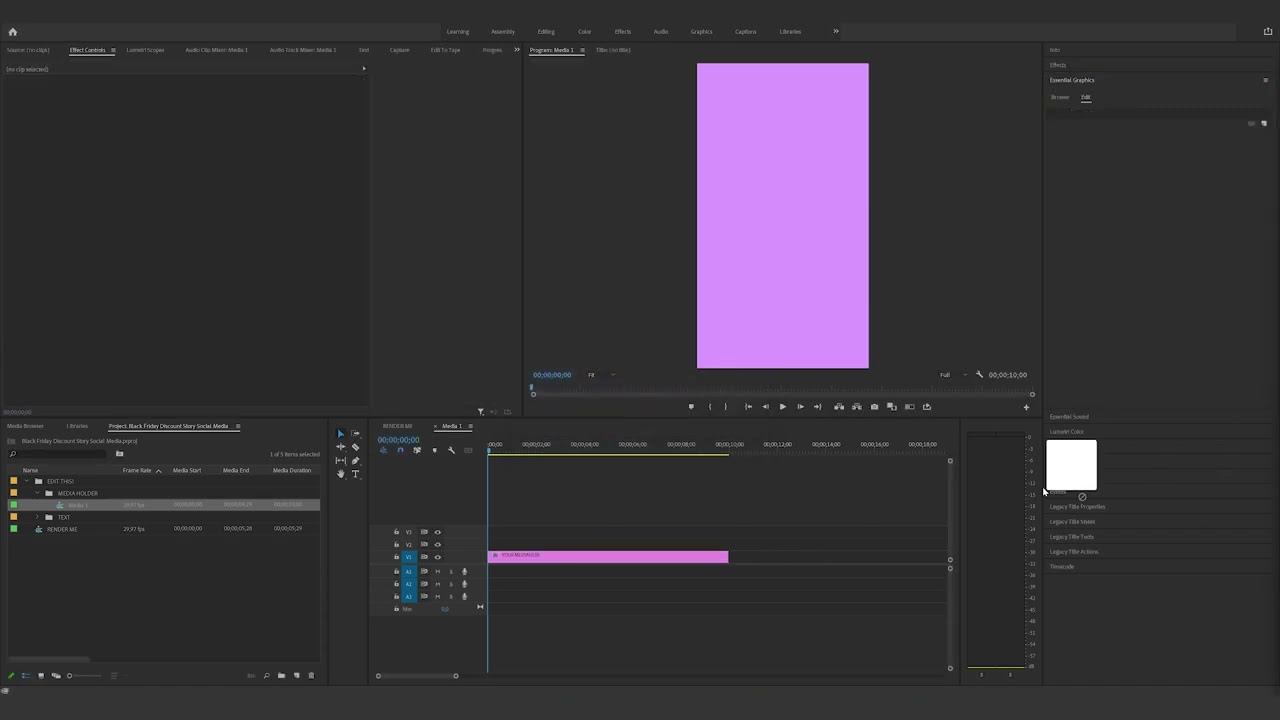Image resolution: width=1280 pixels, height=720 pixels.
Task: Select the Razor tool
Action: click(x=355, y=447)
